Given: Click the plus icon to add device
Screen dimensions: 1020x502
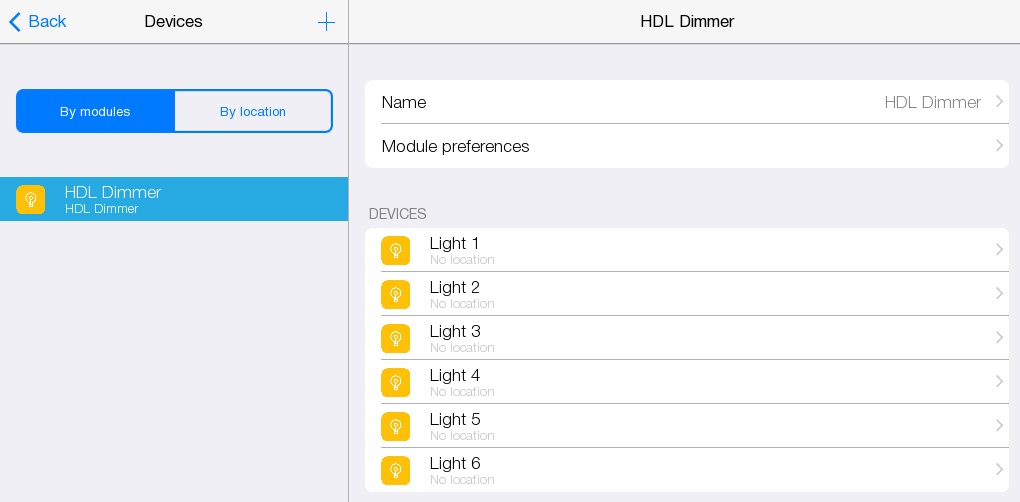Looking at the screenshot, I should 326,22.
